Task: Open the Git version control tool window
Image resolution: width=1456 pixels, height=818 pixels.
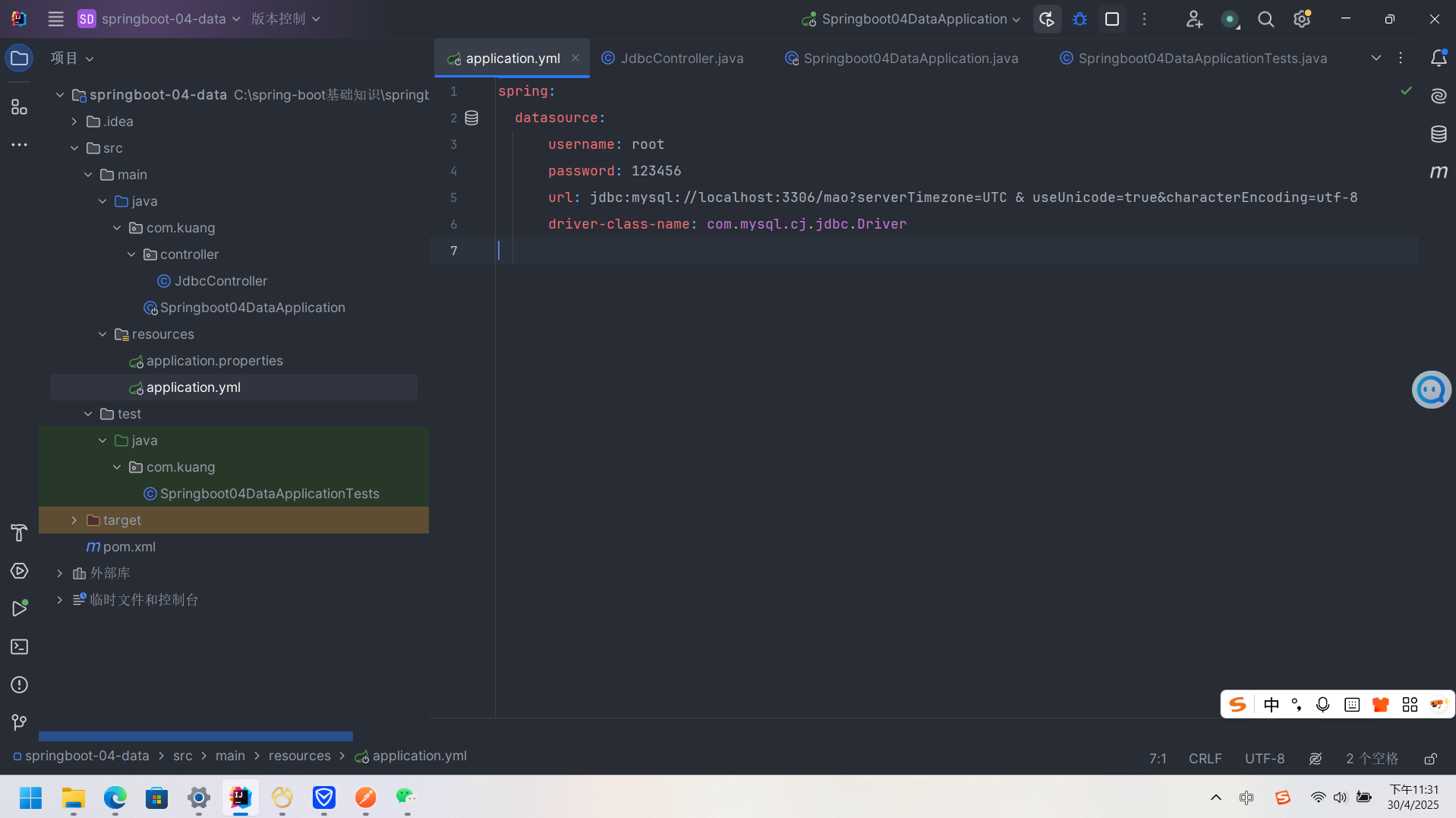Action: (19, 722)
